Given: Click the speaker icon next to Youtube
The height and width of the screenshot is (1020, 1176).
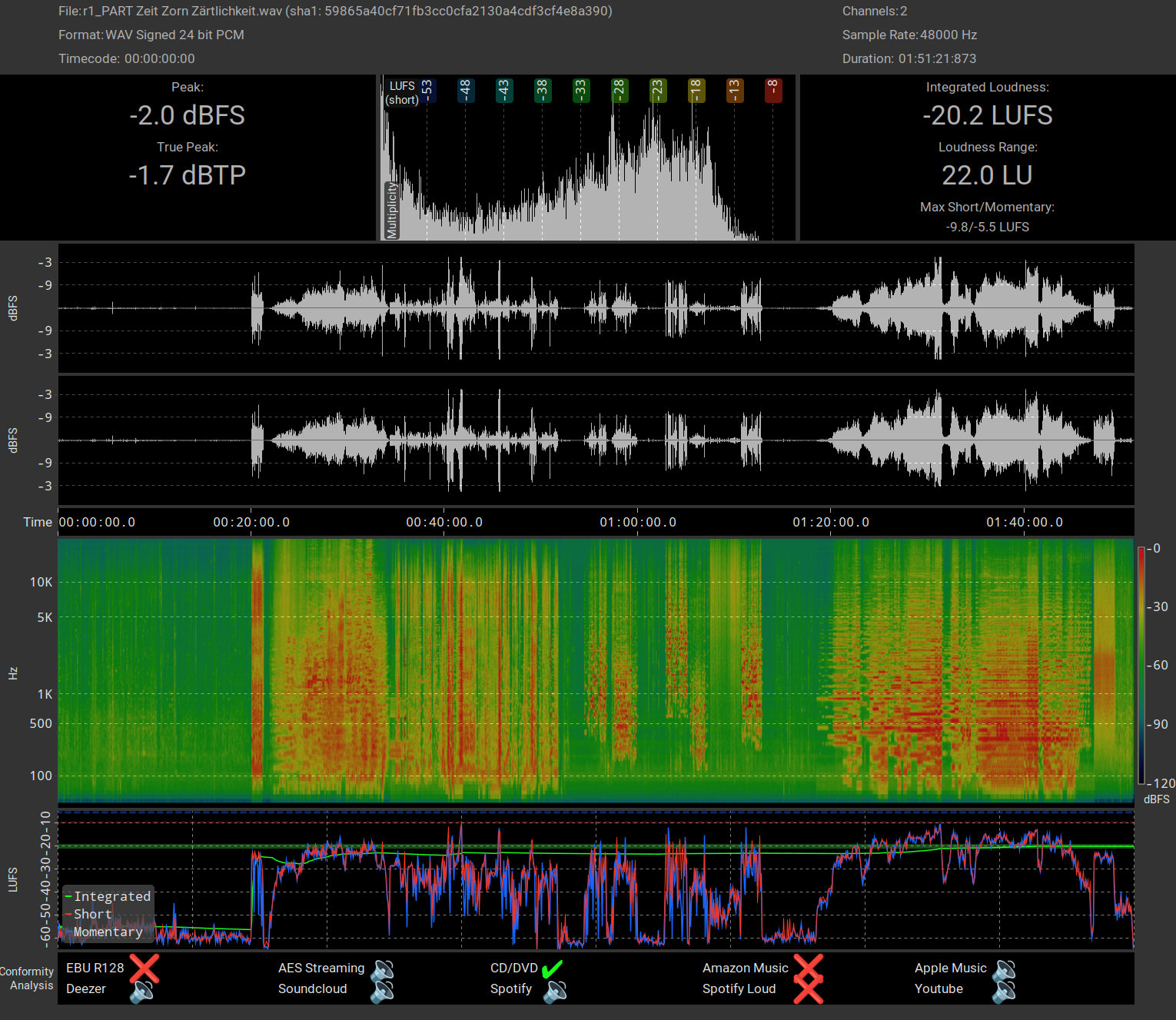Looking at the screenshot, I should [1004, 990].
